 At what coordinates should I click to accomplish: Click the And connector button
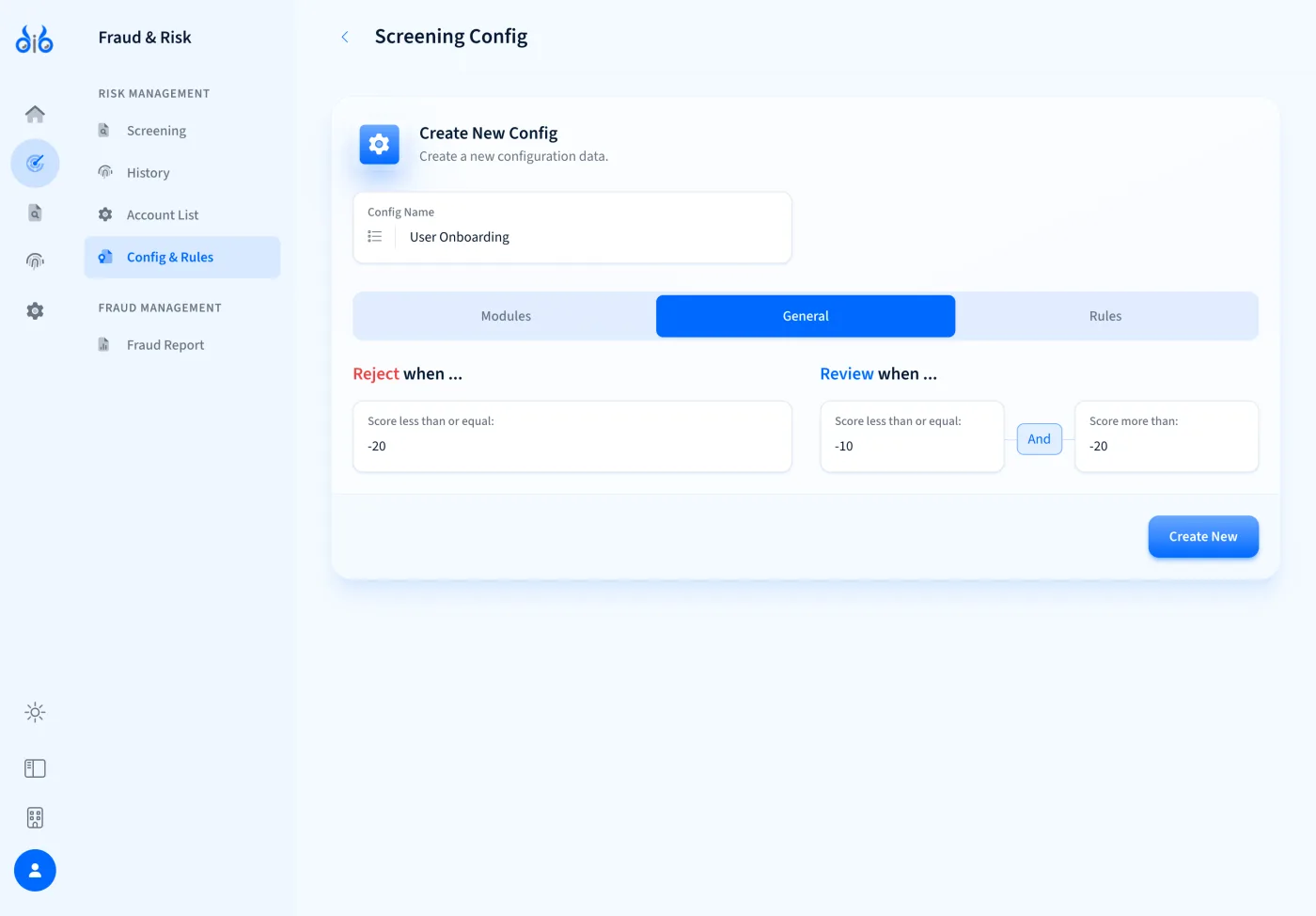pos(1040,439)
